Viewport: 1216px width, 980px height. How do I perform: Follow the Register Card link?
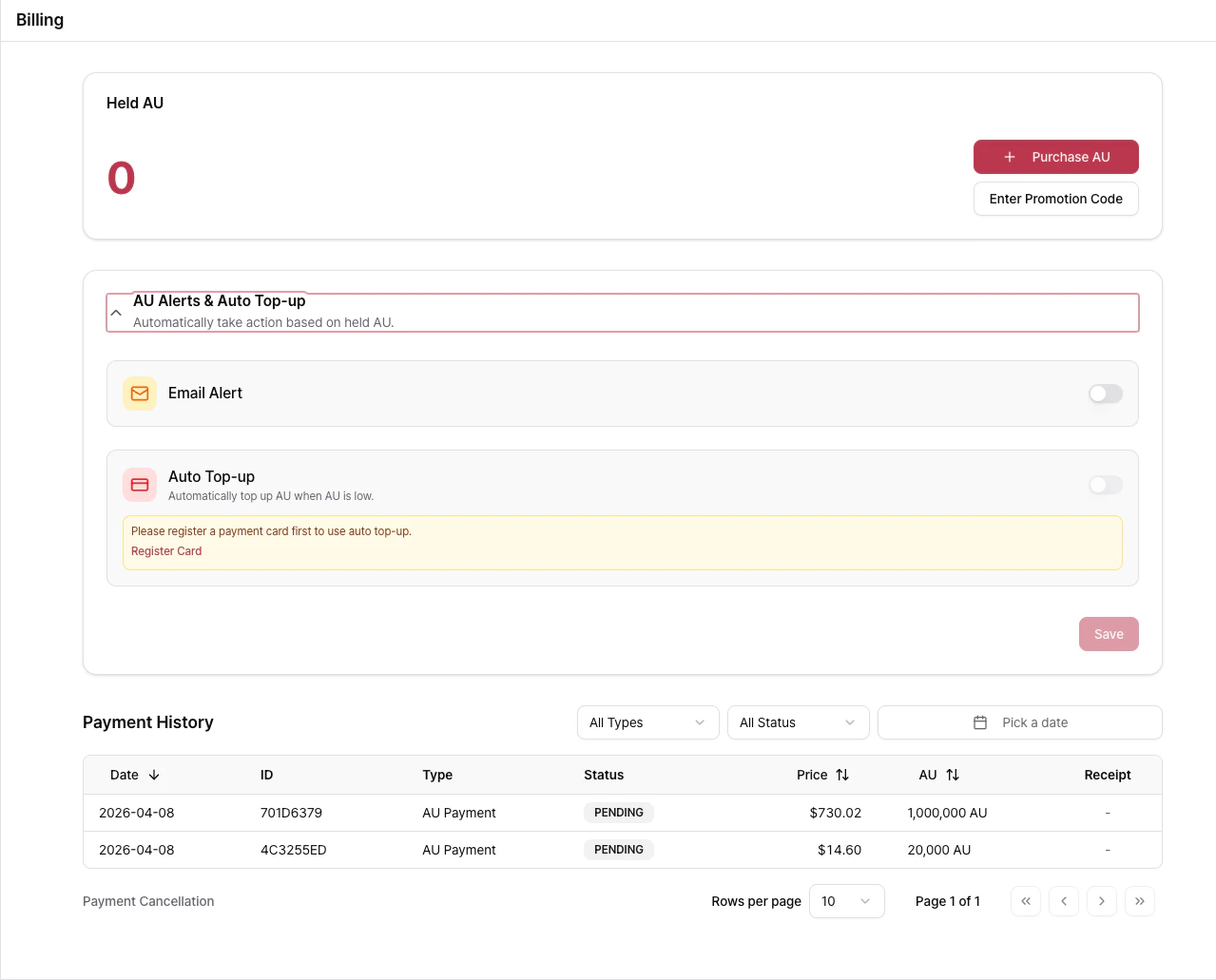pos(166,551)
